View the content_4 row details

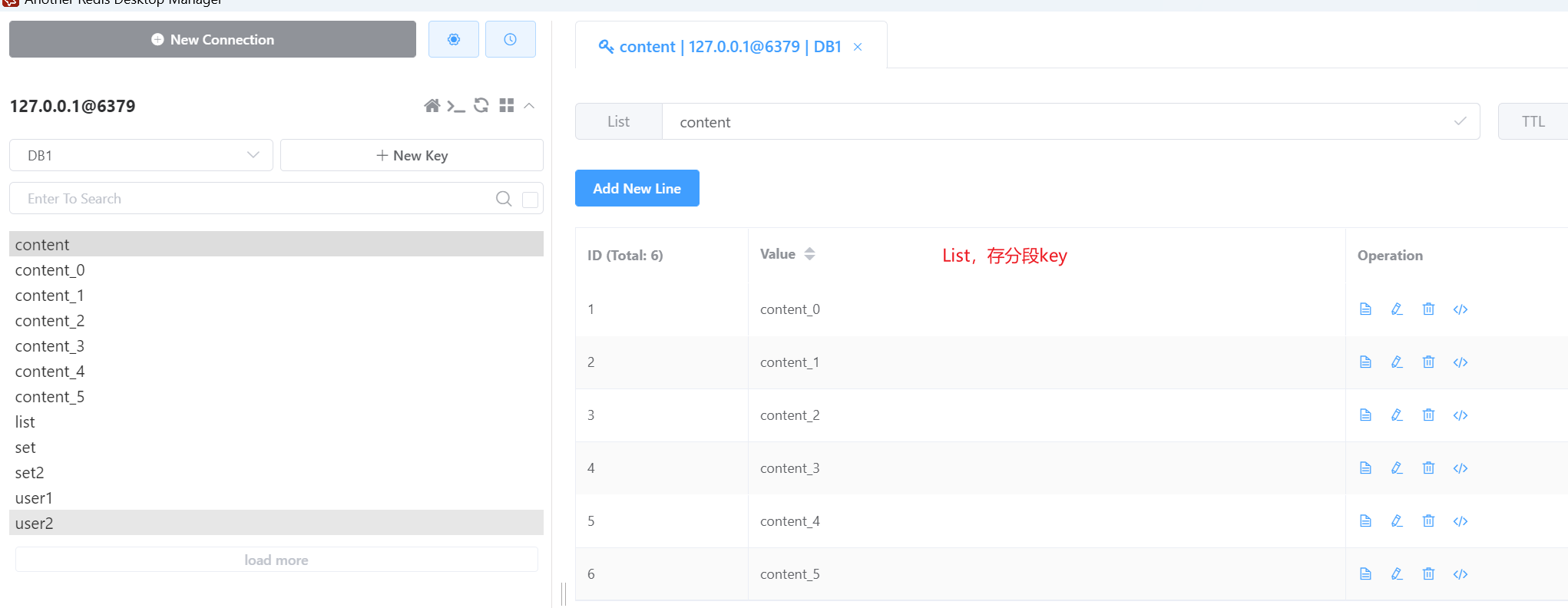(1365, 521)
